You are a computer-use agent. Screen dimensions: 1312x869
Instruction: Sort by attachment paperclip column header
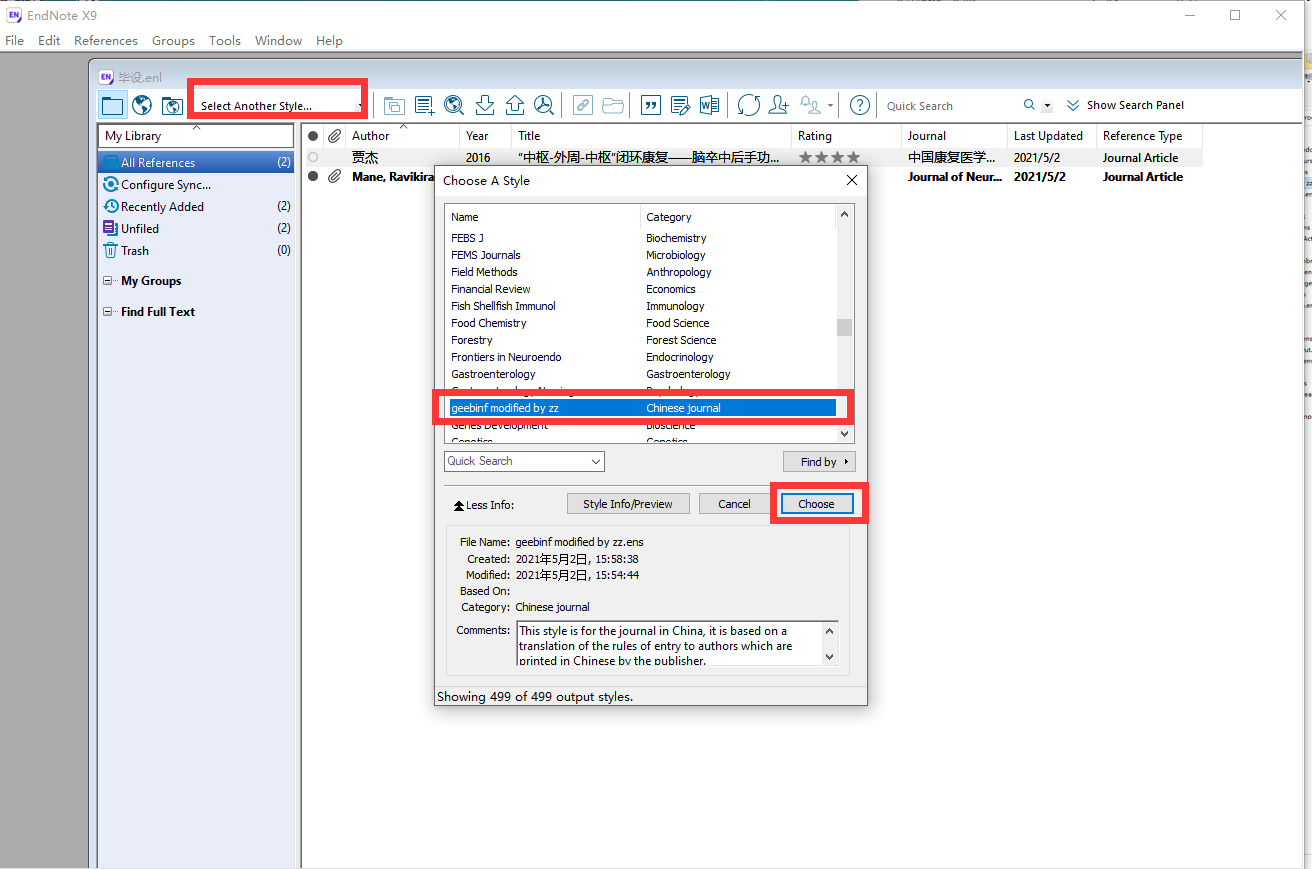(334, 136)
